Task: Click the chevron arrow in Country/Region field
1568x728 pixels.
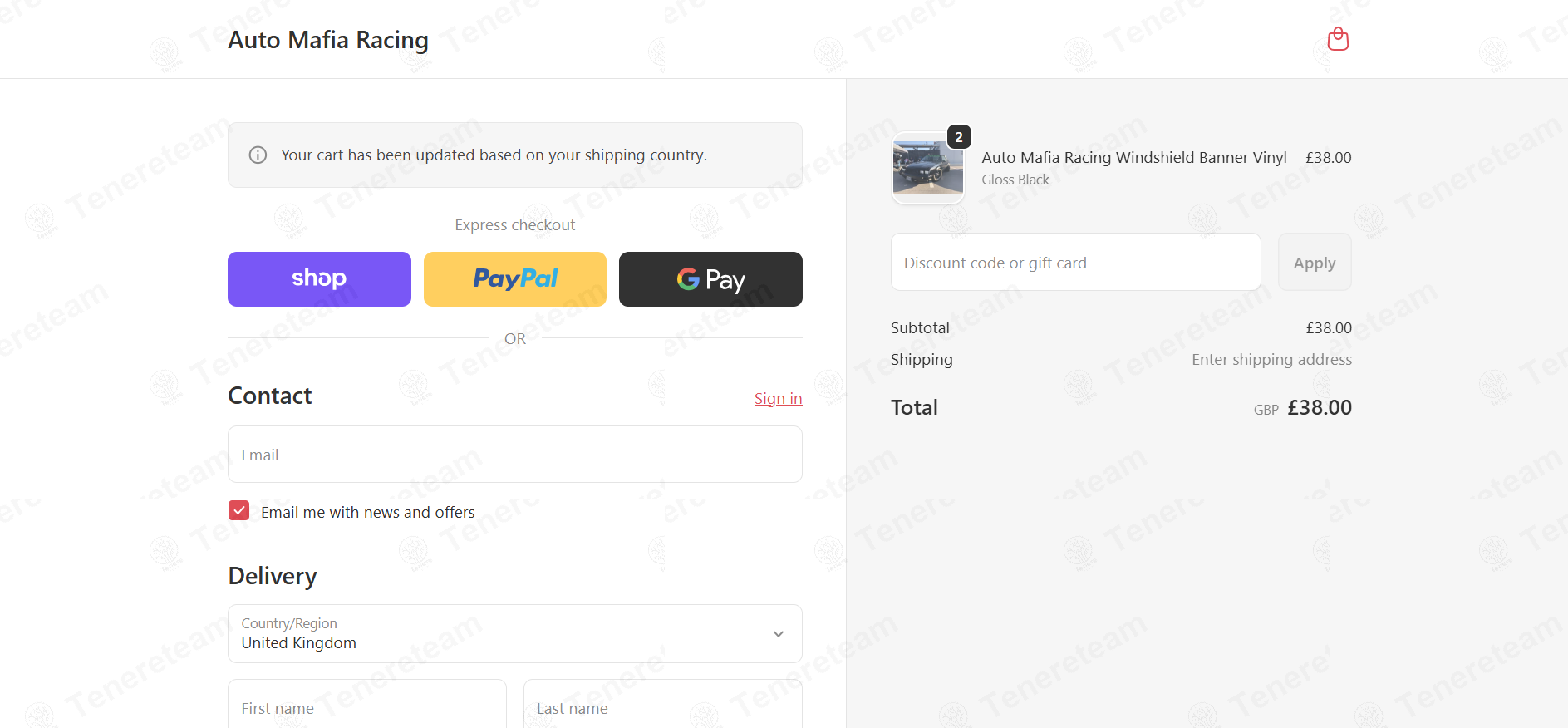Action: [x=779, y=634]
